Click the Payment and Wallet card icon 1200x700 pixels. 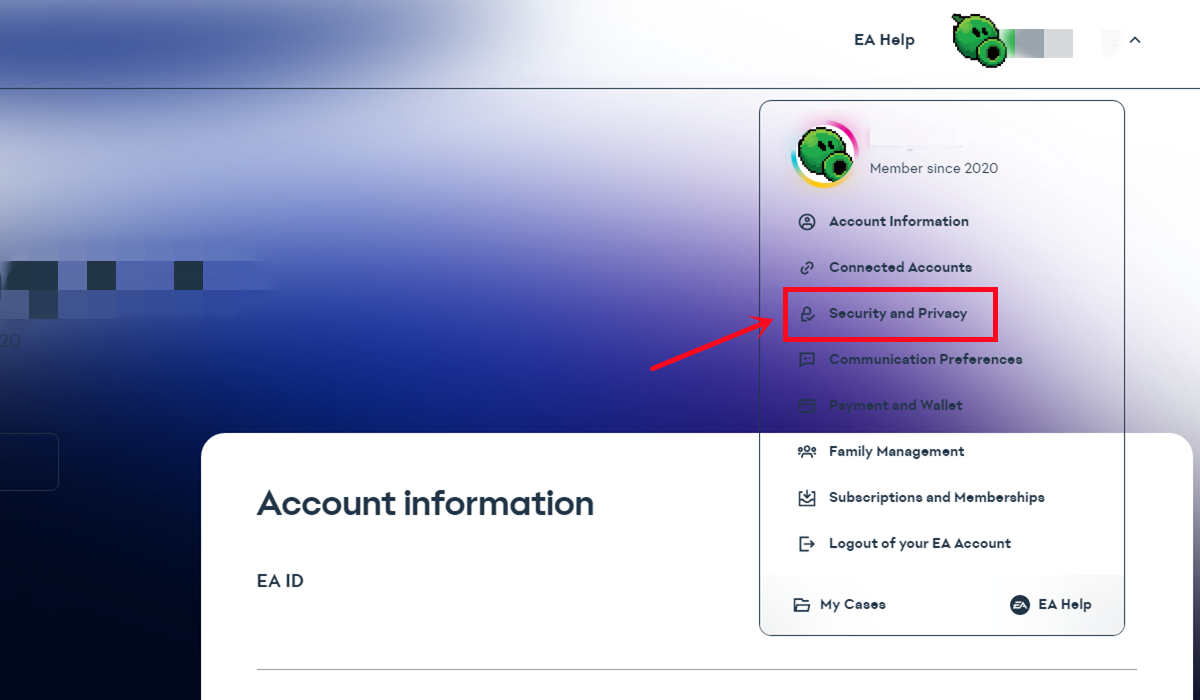[x=807, y=406]
